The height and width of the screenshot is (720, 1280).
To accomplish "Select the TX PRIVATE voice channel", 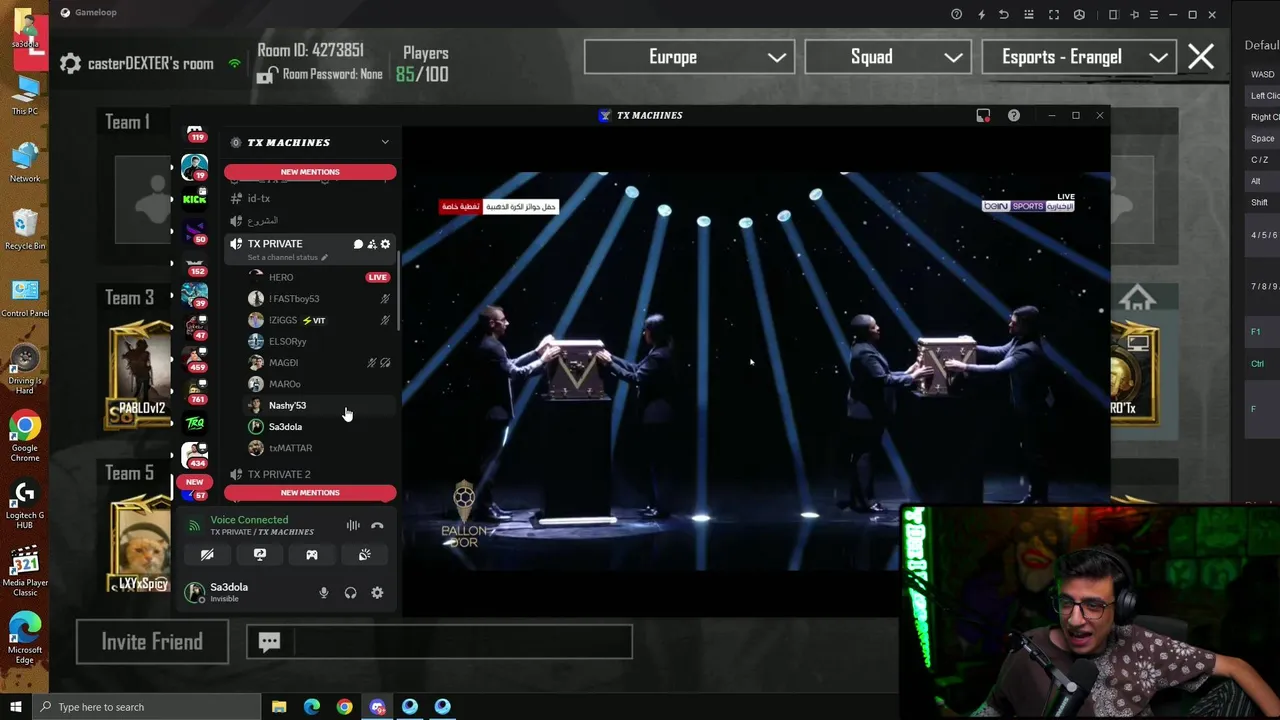I will coord(275,244).
